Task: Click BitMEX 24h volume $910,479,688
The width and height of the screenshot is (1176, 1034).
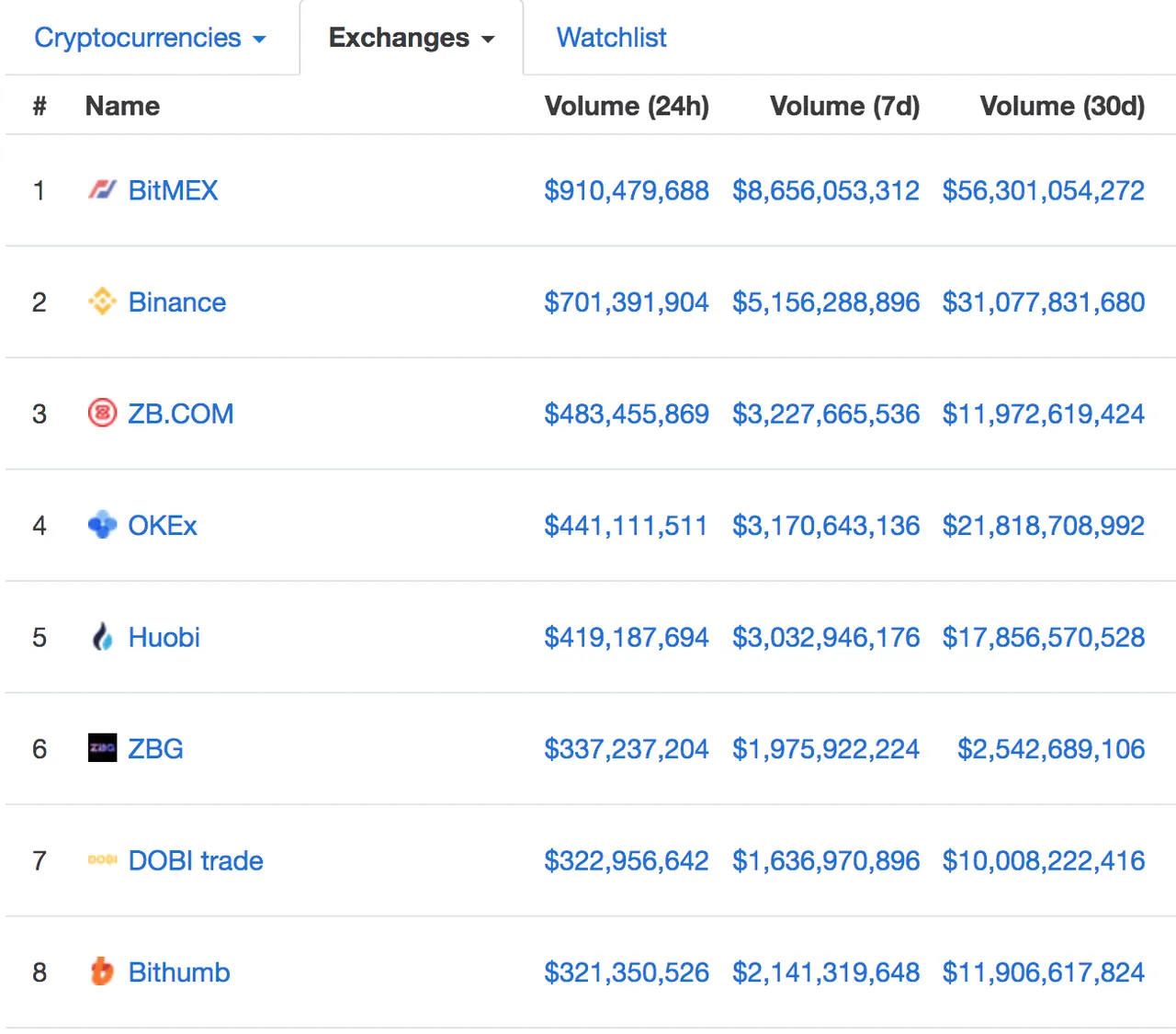Action: 627,190
